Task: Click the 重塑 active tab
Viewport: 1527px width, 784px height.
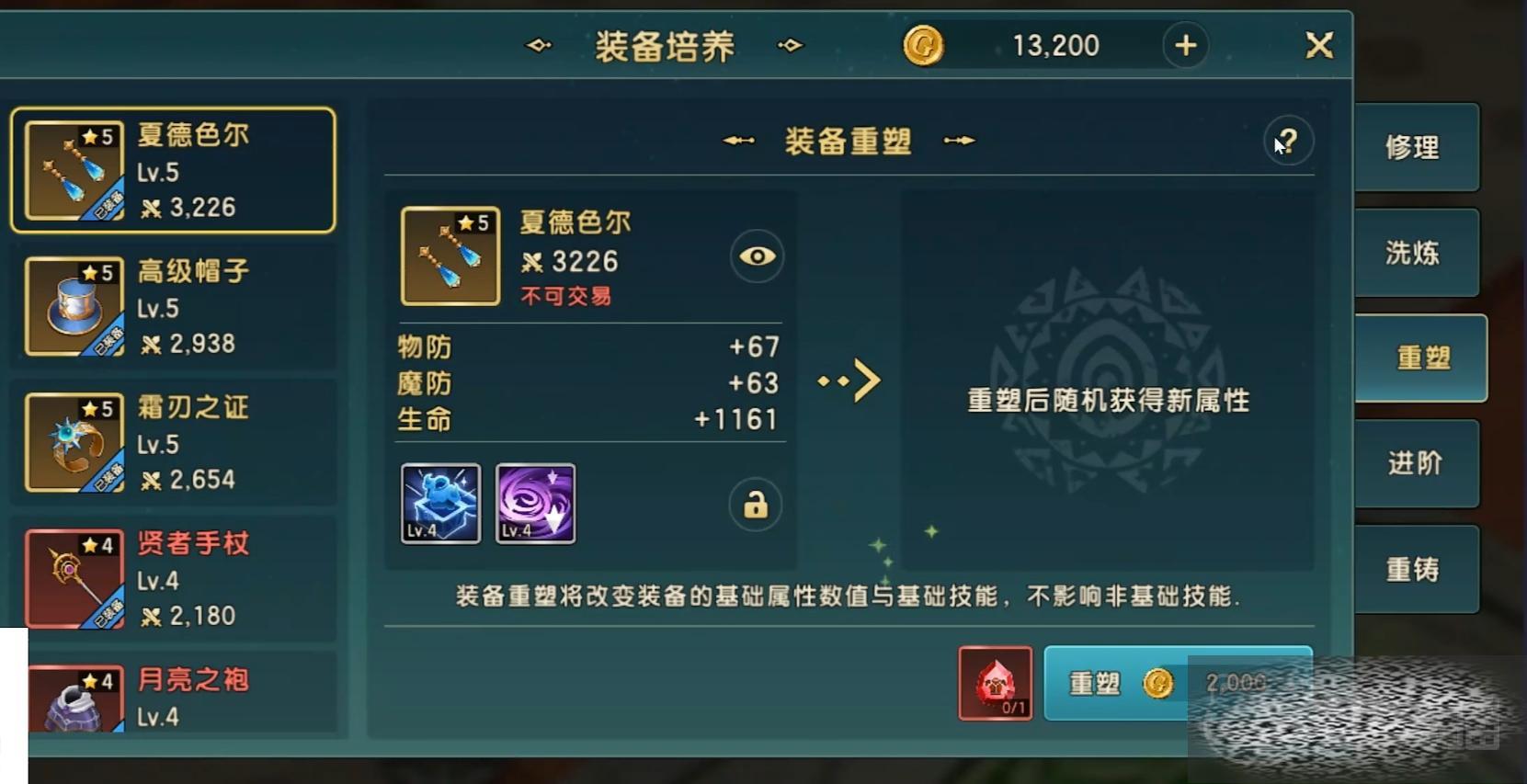Action: coord(1420,358)
